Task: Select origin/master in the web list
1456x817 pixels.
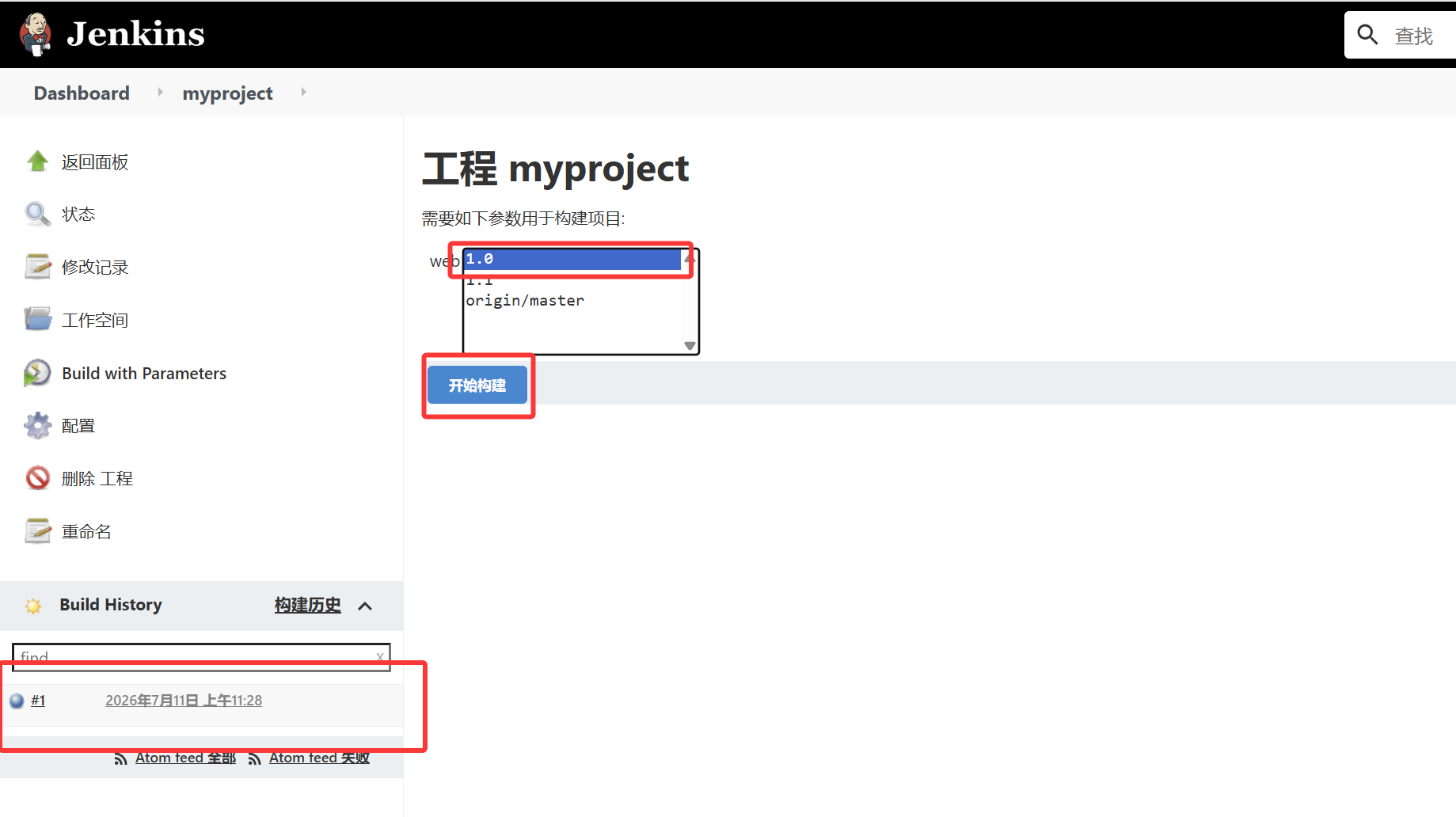Action: (x=572, y=301)
